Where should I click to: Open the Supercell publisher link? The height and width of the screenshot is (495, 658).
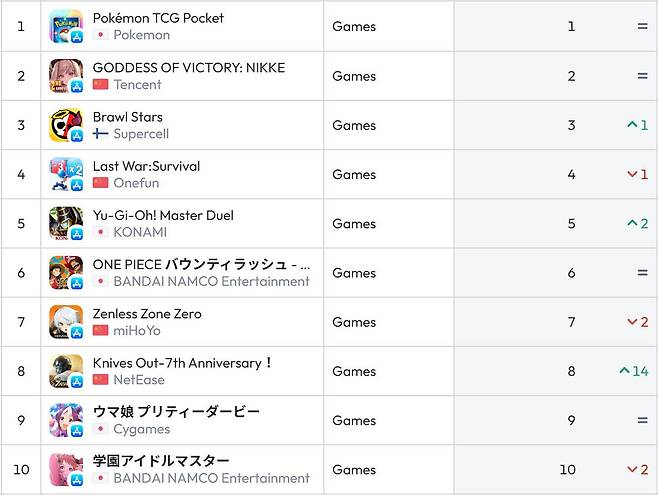141,134
